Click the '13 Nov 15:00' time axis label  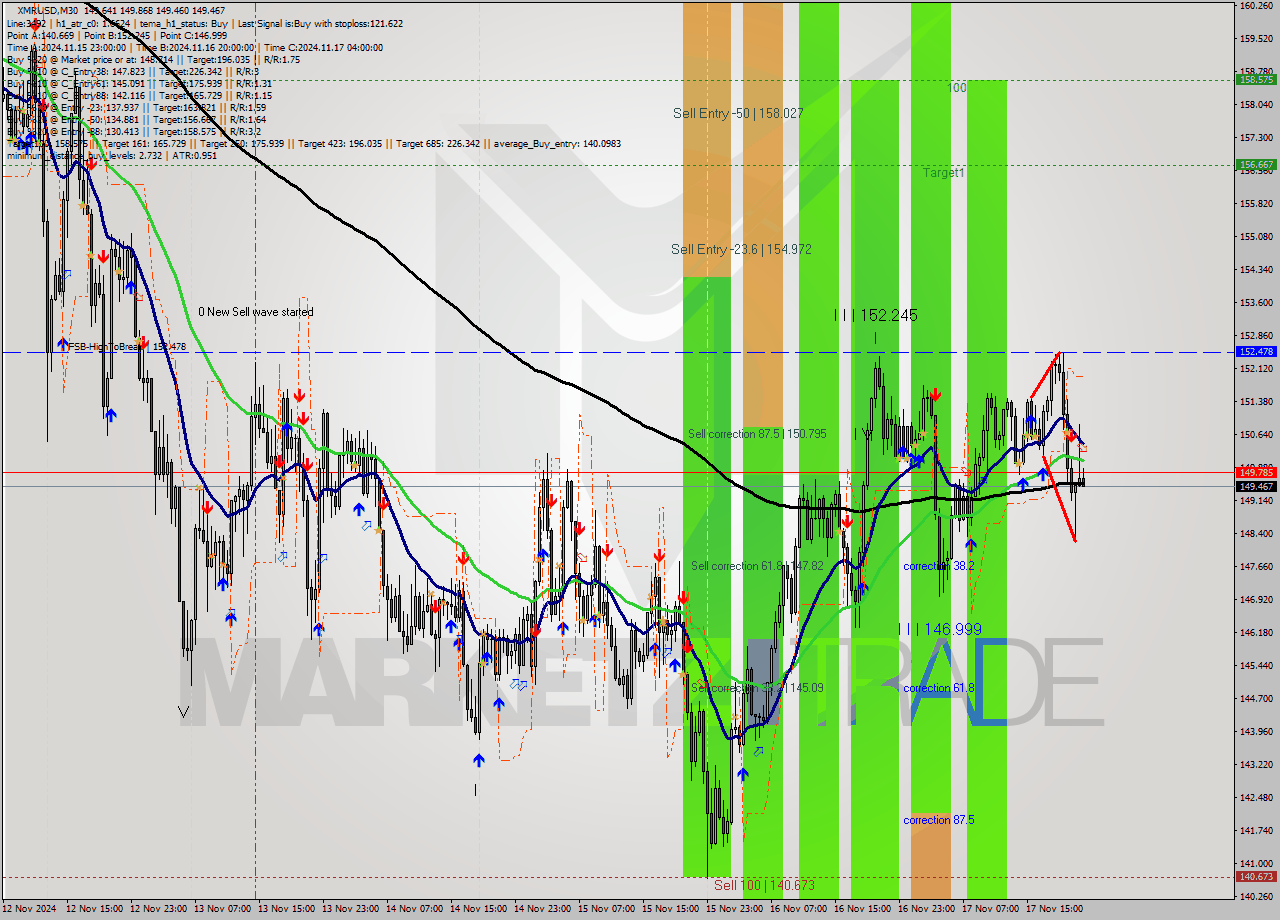(286, 909)
